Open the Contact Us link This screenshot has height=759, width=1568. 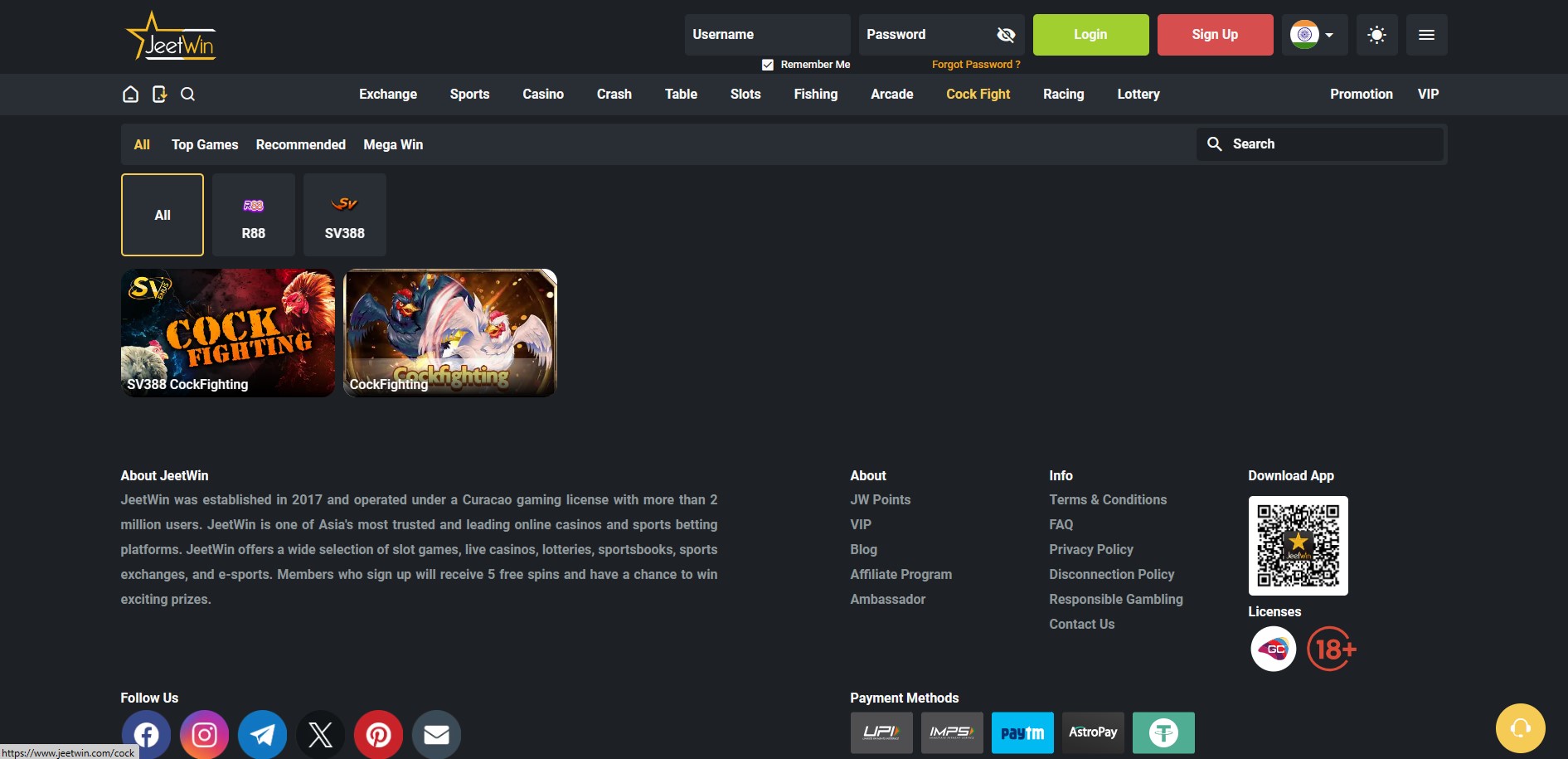1082,624
